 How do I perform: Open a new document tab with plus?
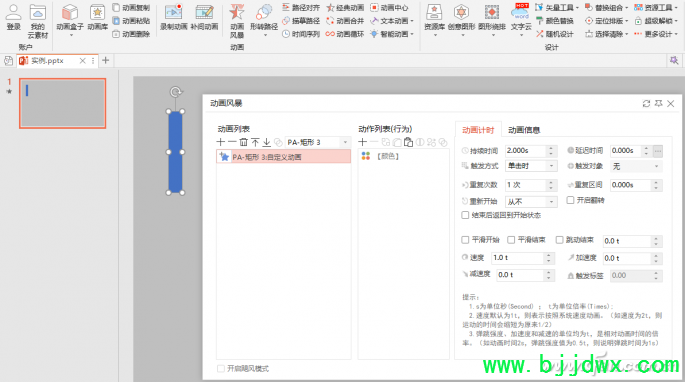pos(105,61)
